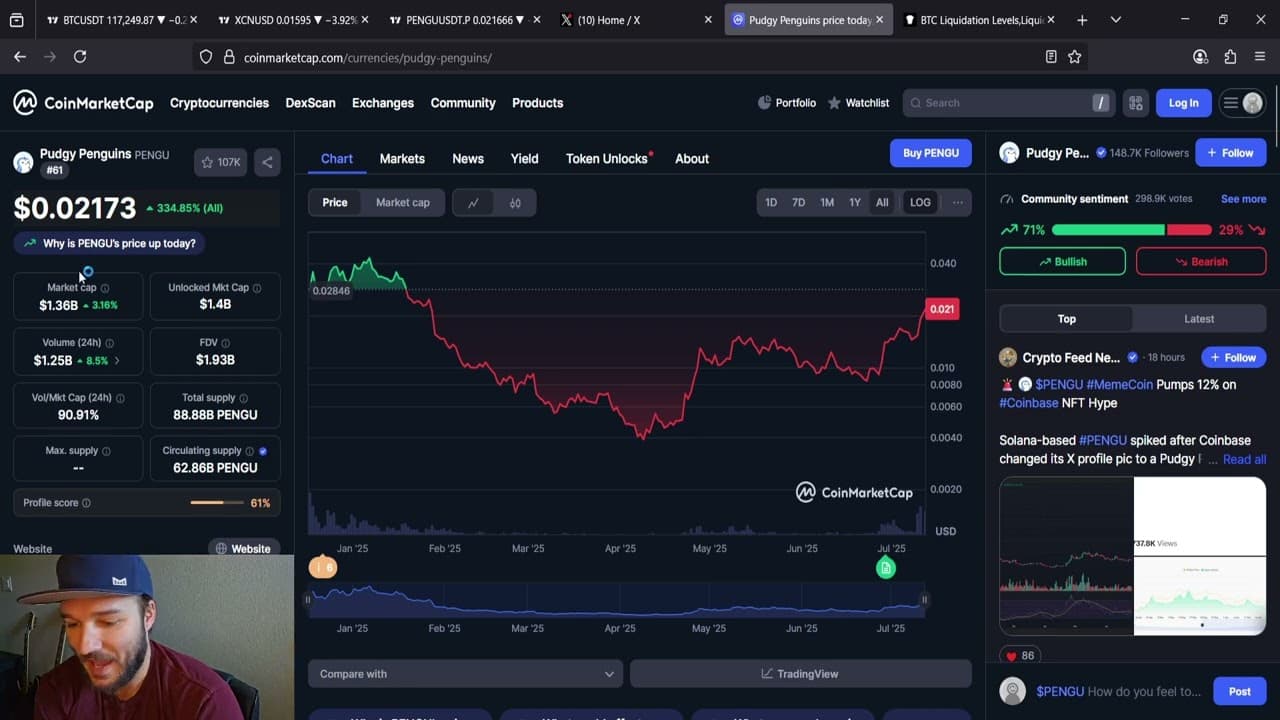Like the Crypto Feed post heart
Image resolution: width=1280 pixels, height=720 pixels.
pyautogui.click(x=1009, y=655)
